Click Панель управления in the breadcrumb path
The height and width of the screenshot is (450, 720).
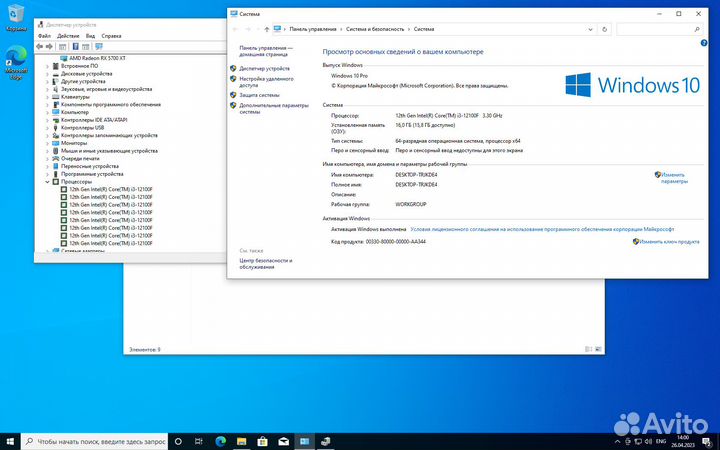tap(313, 29)
